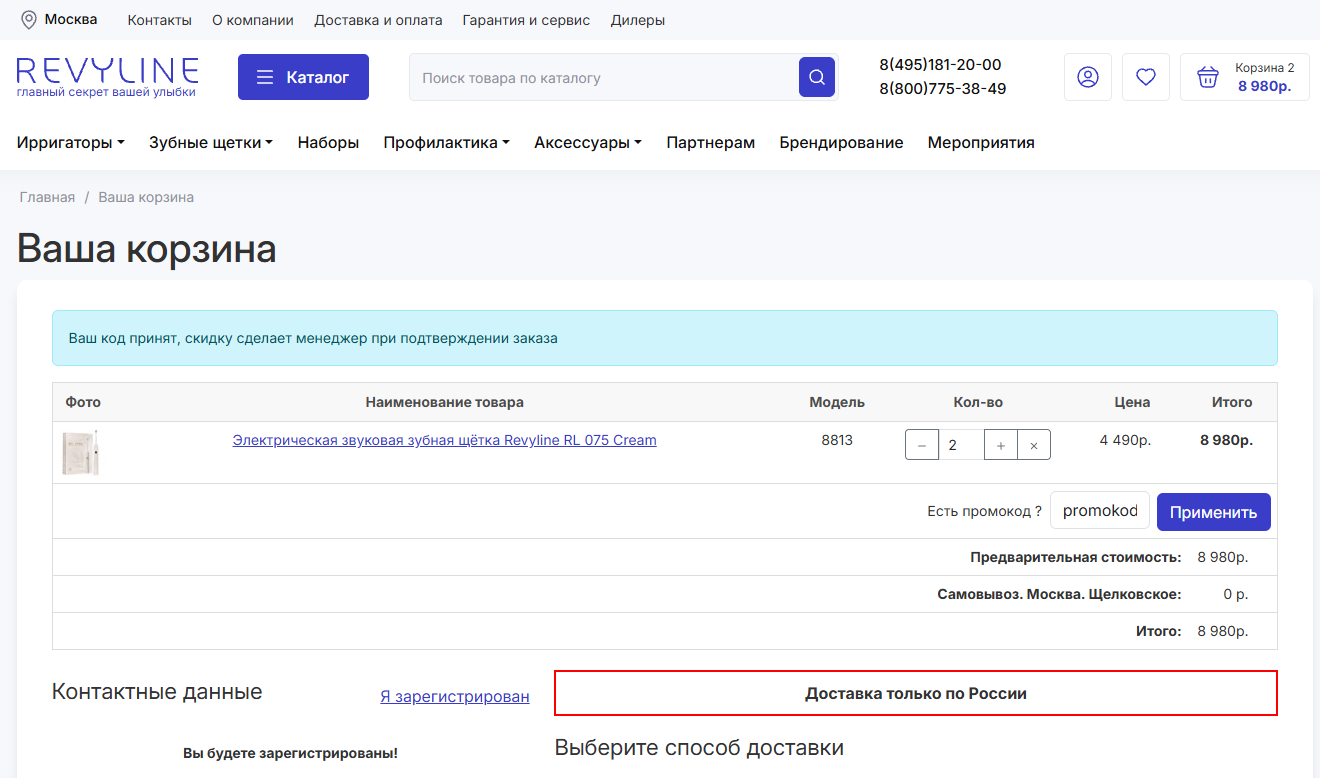
Task: Increase quantity with the plus button
Action: click(1001, 445)
